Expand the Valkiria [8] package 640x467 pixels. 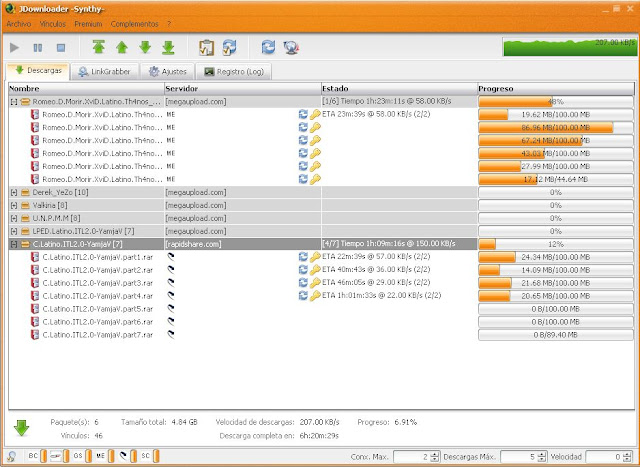(x=14, y=205)
